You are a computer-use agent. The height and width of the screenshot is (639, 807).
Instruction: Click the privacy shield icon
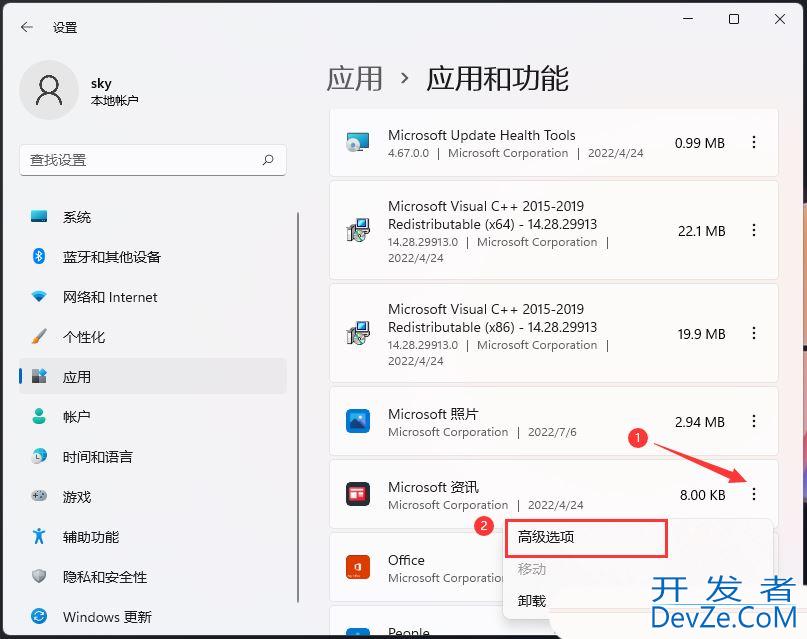(x=39, y=576)
